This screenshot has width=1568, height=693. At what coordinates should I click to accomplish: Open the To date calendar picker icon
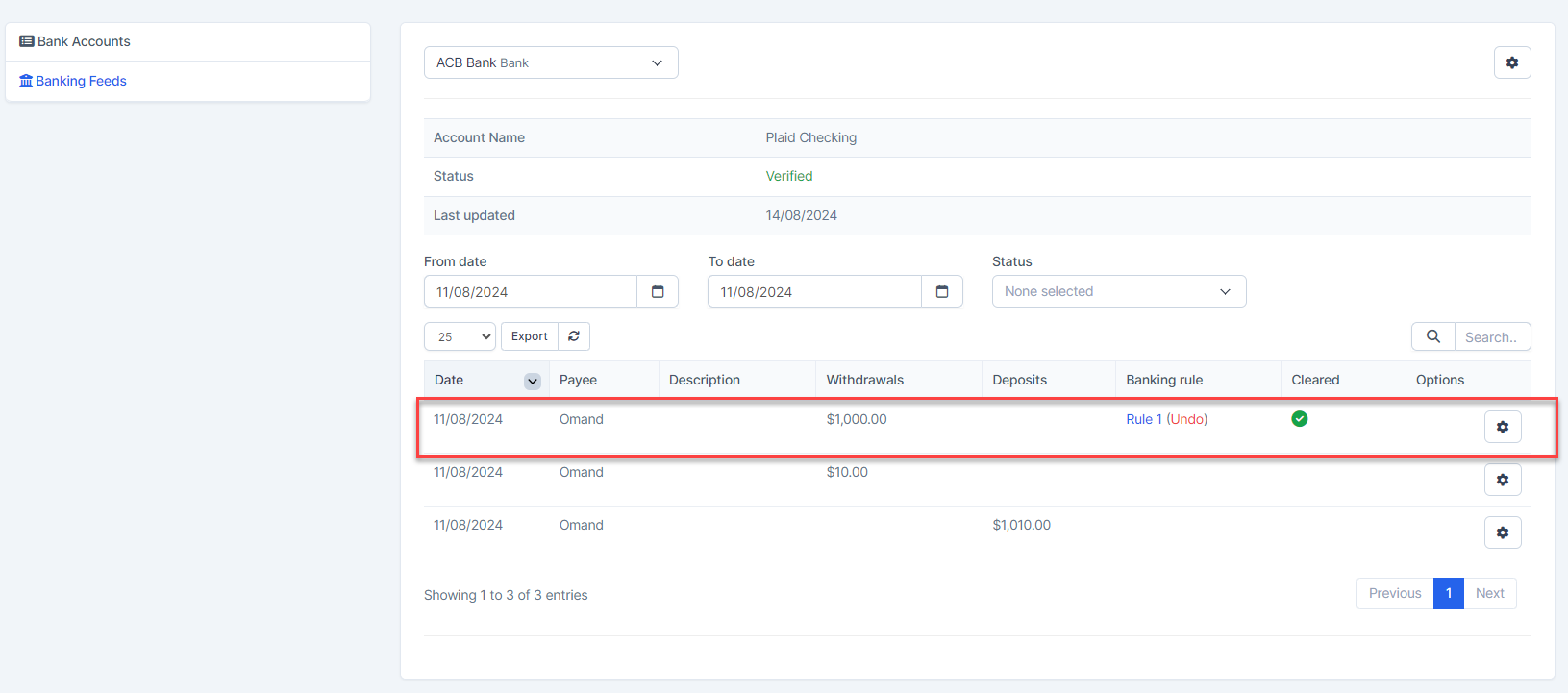[x=942, y=291]
